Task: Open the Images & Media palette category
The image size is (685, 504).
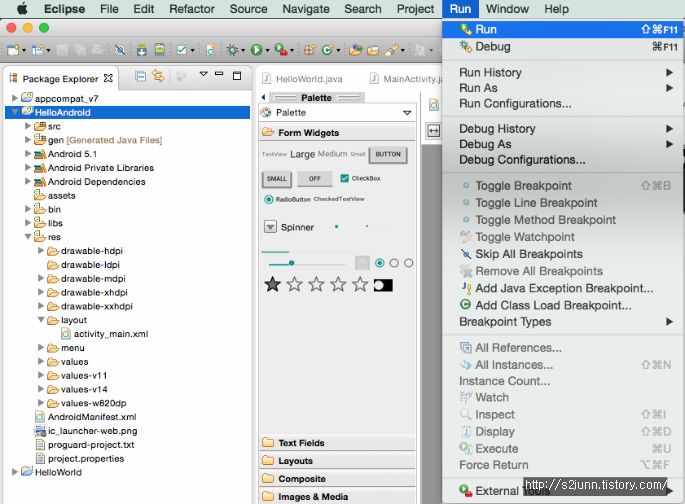Action: coord(337,497)
